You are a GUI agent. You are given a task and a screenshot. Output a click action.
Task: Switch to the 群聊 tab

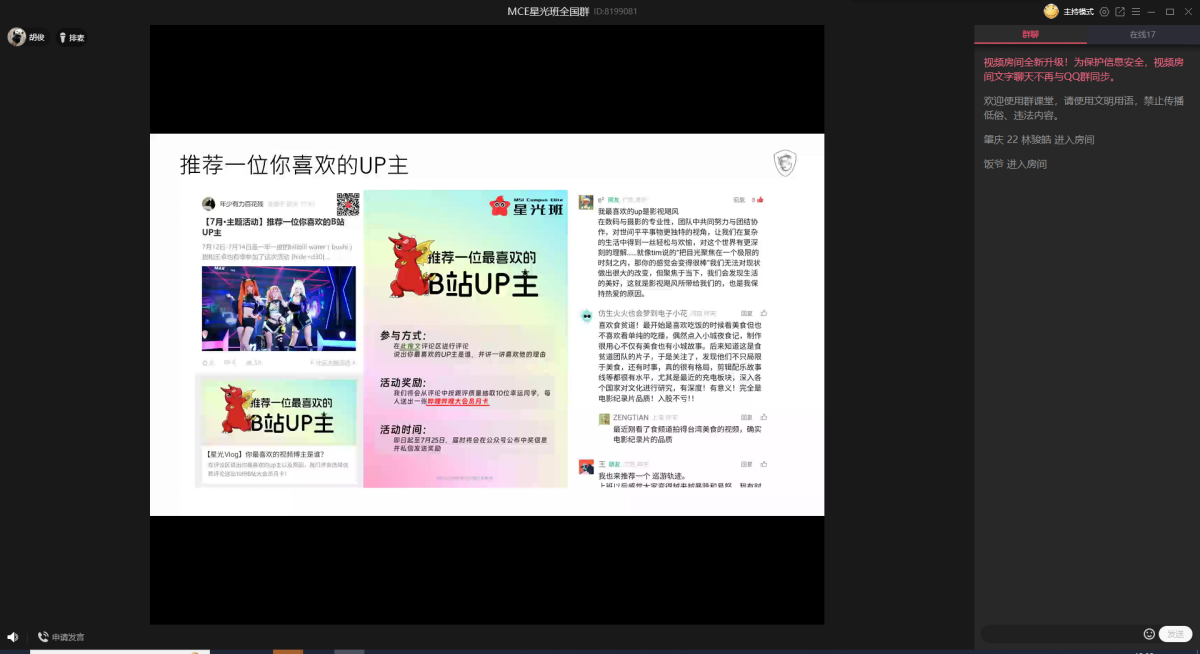(x=1031, y=34)
